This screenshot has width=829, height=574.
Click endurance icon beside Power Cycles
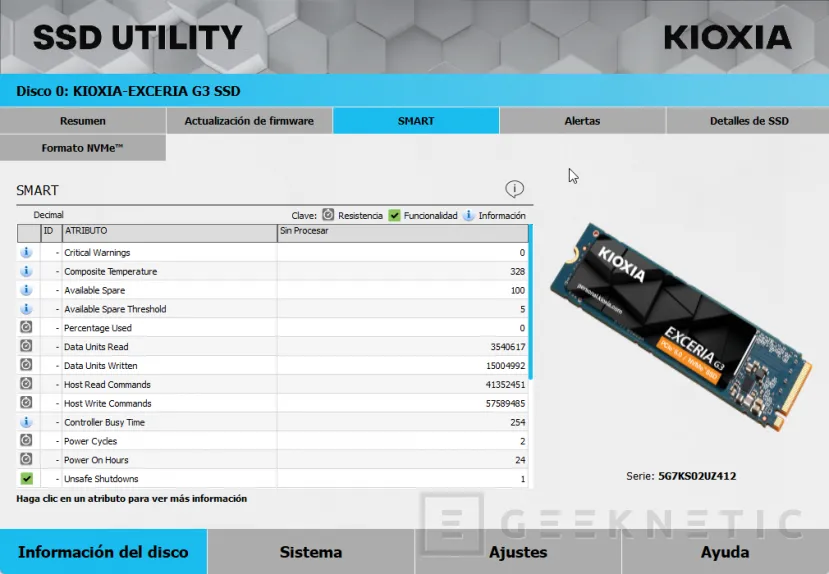[26, 440]
